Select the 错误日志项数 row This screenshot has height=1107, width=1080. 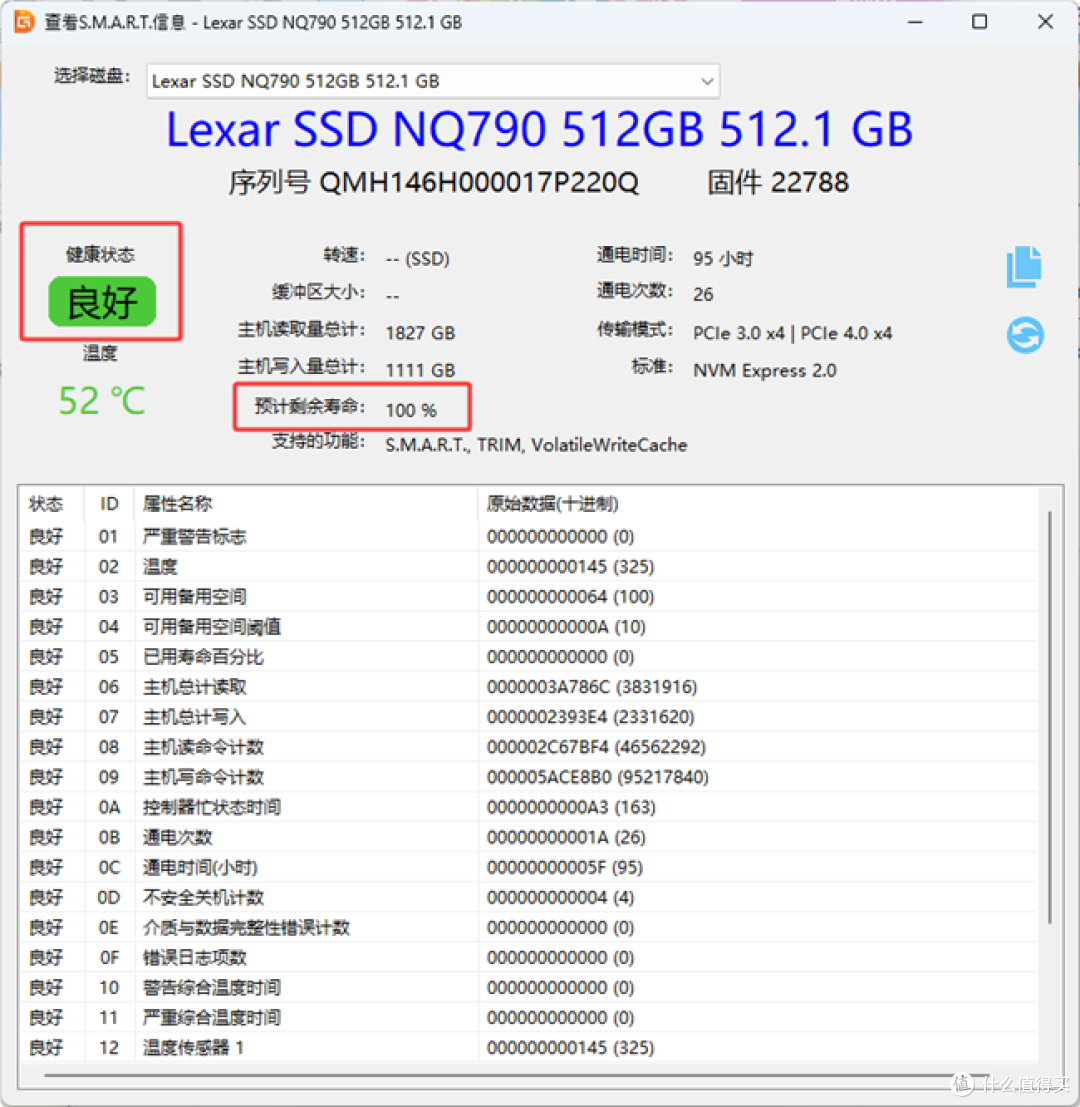pyautogui.click(x=528, y=957)
